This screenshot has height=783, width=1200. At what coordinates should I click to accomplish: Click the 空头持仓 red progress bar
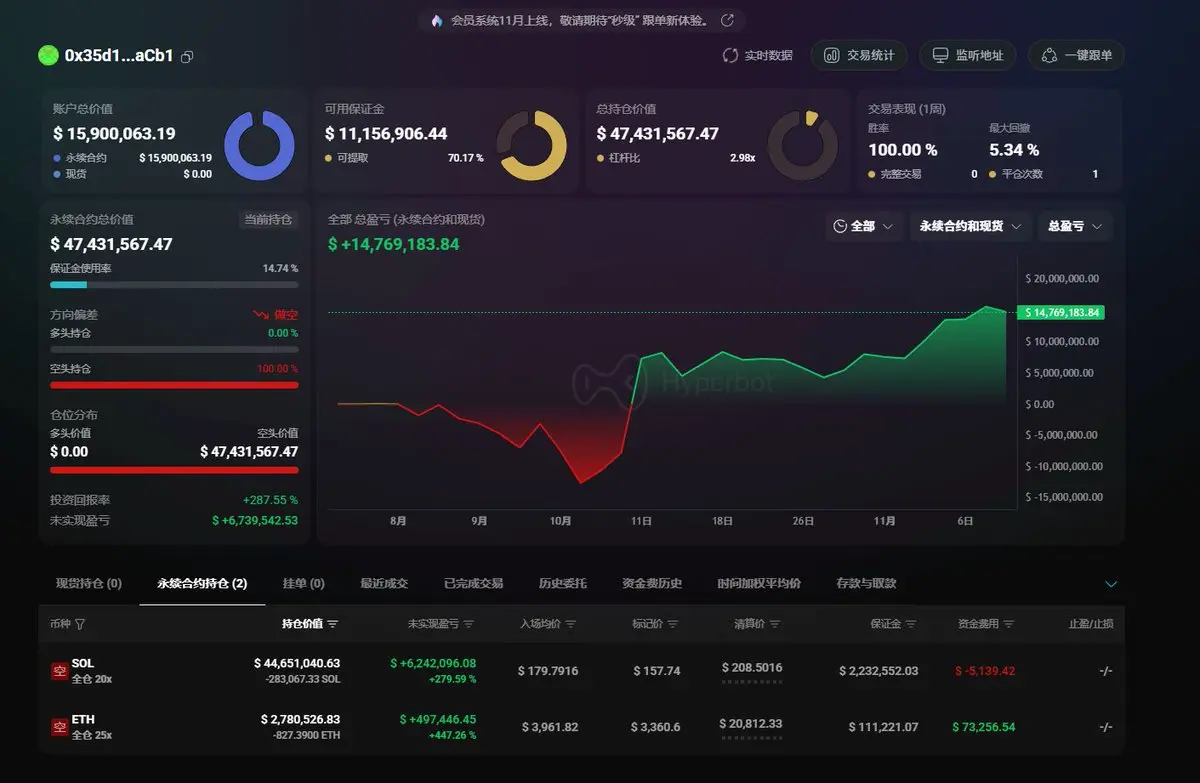pyautogui.click(x=174, y=385)
